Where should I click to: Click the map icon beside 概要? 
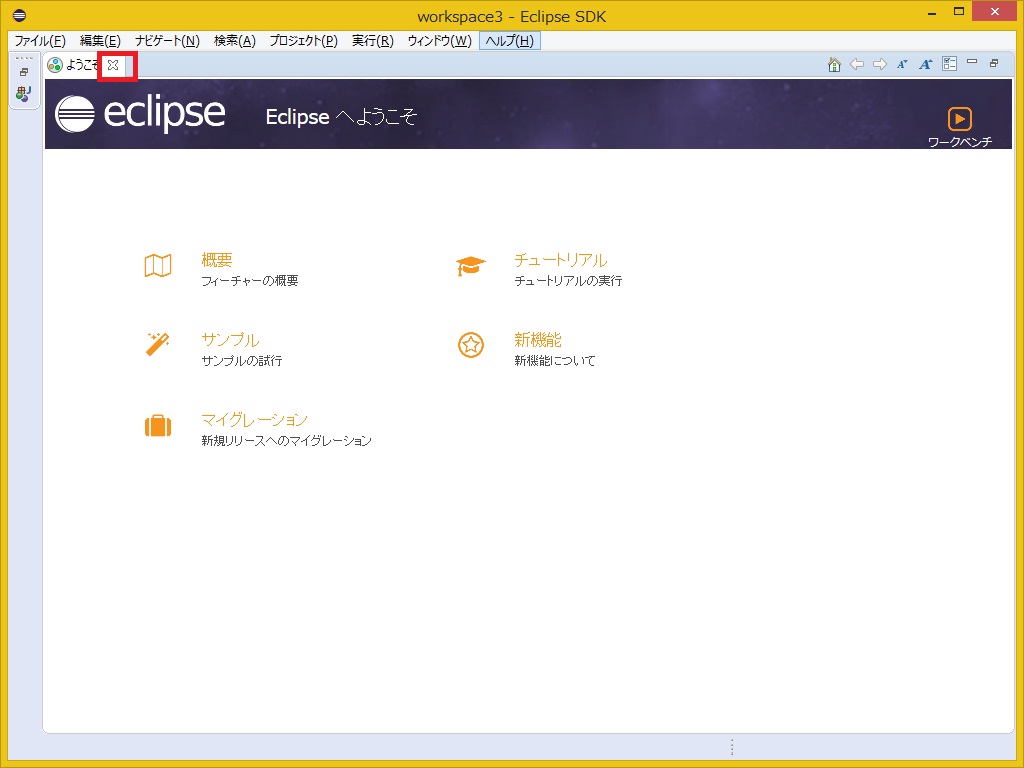point(158,266)
